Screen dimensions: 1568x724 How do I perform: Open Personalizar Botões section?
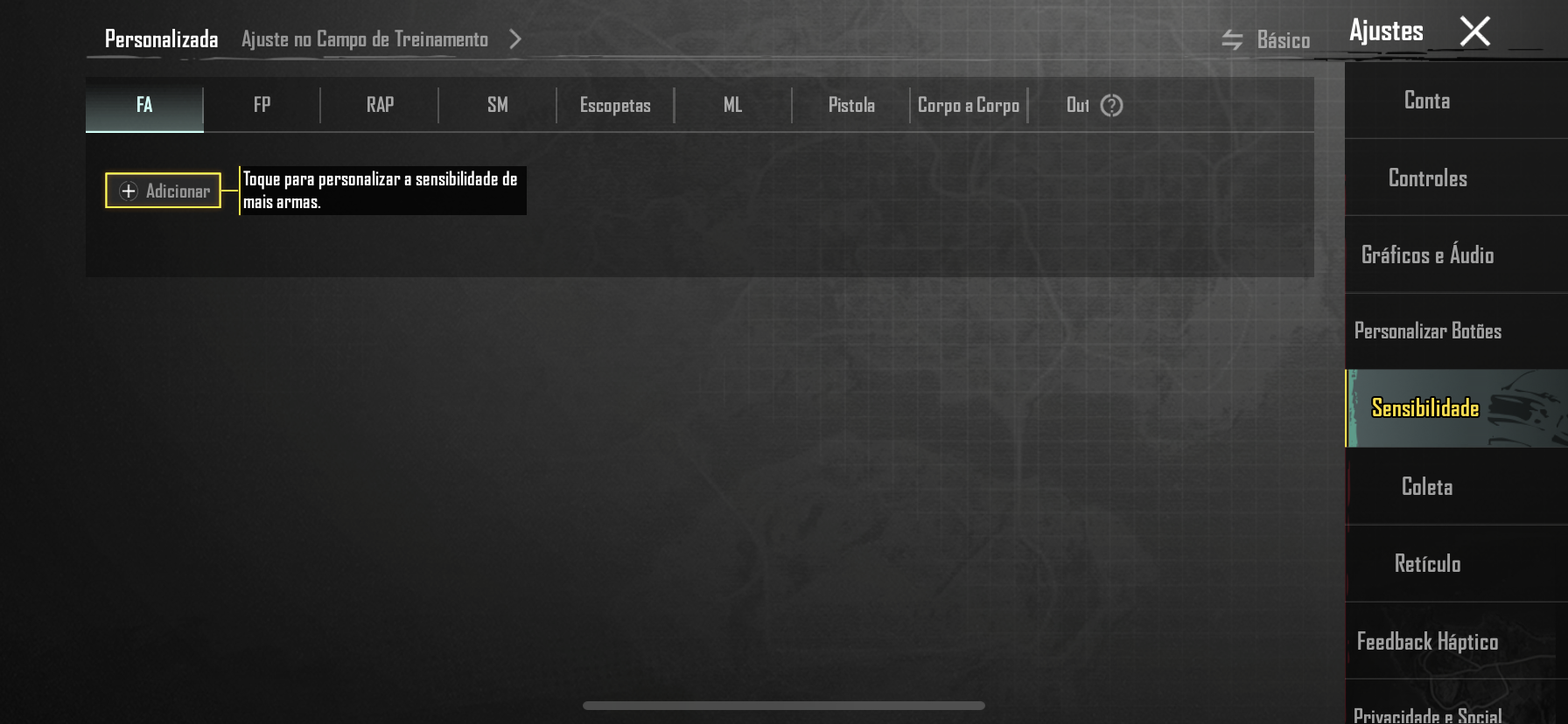[x=1427, y=331]
